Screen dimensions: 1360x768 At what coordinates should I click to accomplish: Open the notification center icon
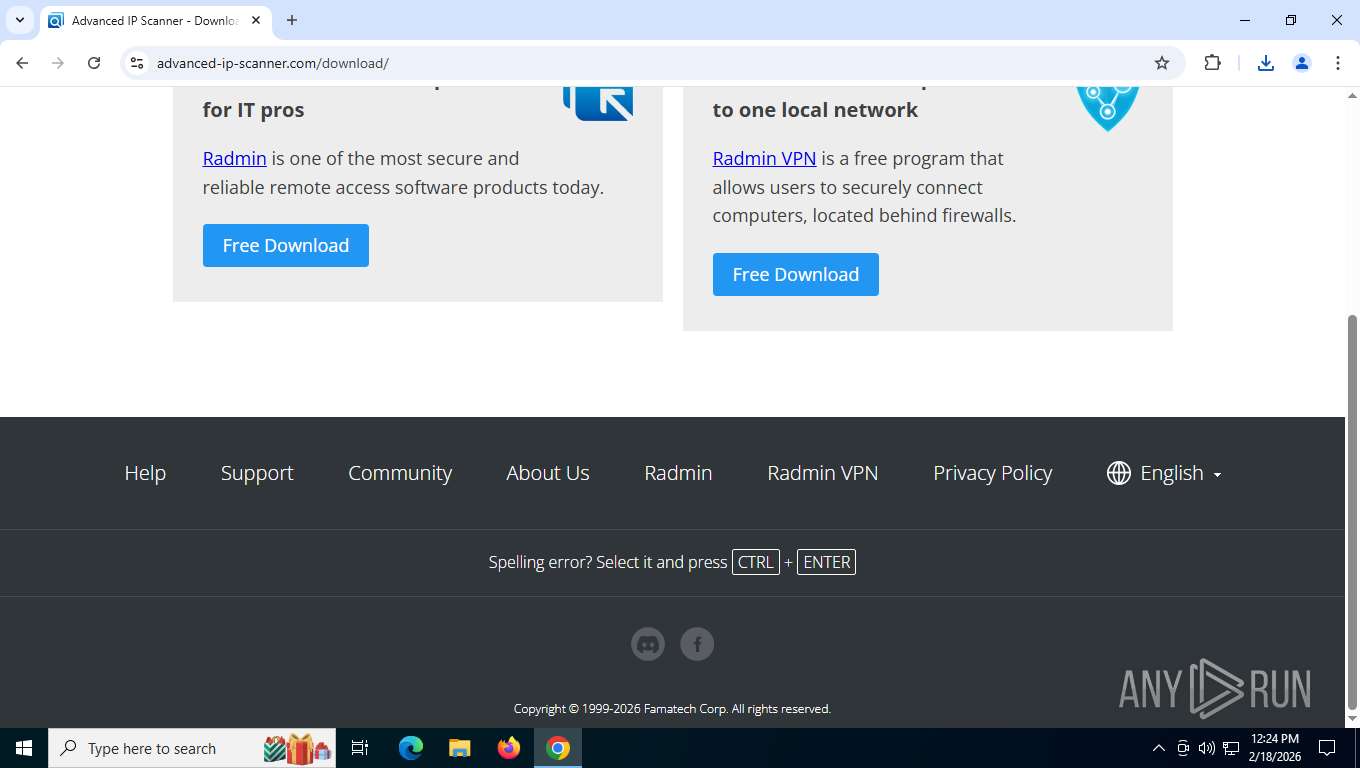1328,748
